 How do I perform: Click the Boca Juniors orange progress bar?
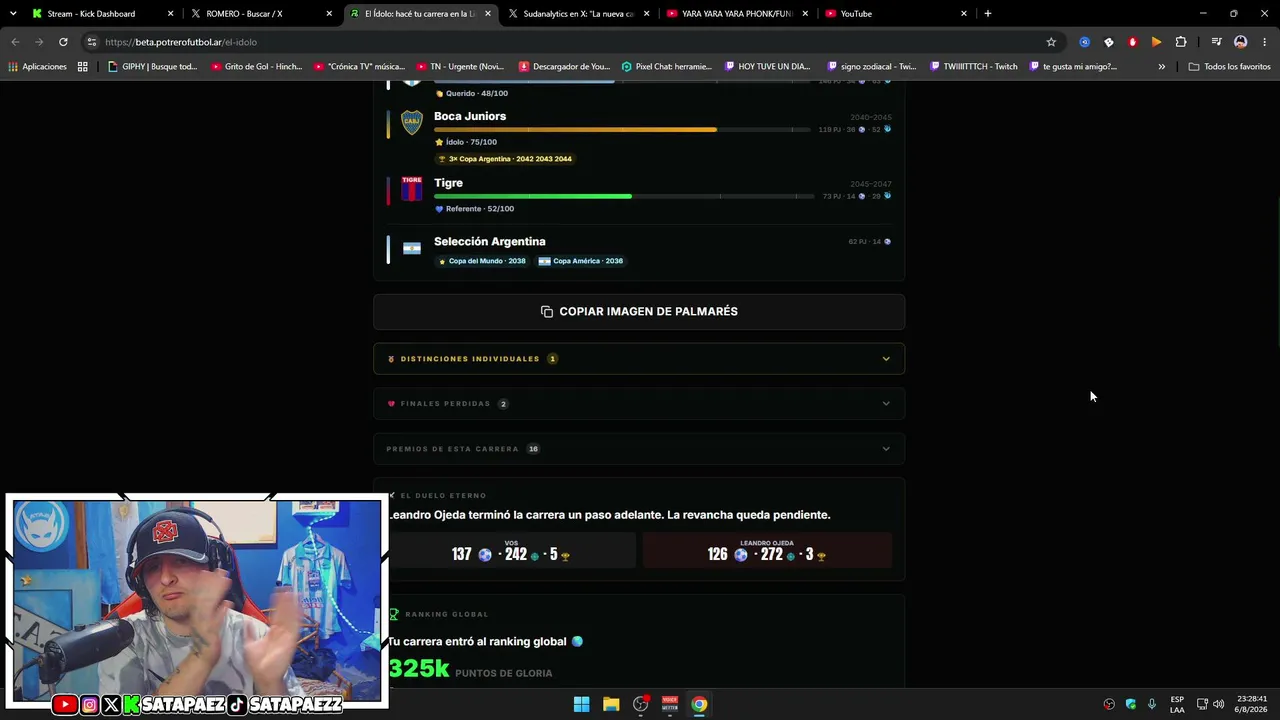tap(575, 130)
